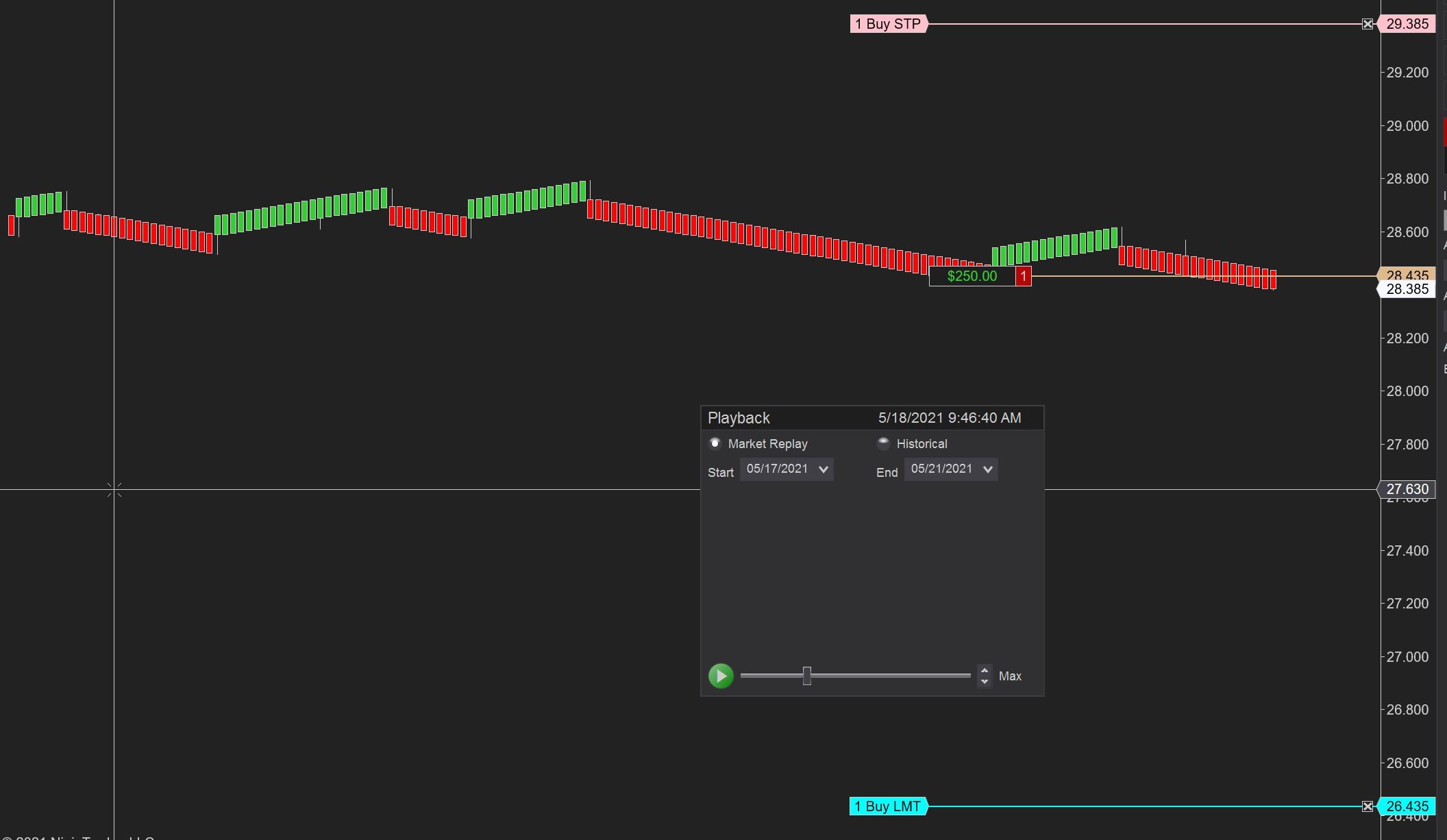Click the playback speed slider handle
1447x840 pixels.
tap(807, 676)
